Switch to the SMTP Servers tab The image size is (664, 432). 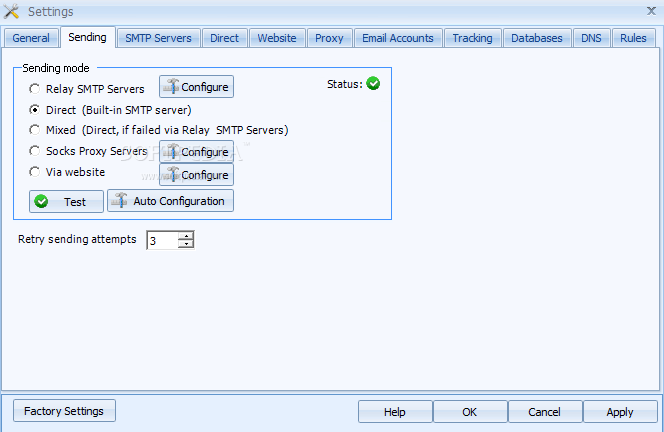[x=158, y=38]
